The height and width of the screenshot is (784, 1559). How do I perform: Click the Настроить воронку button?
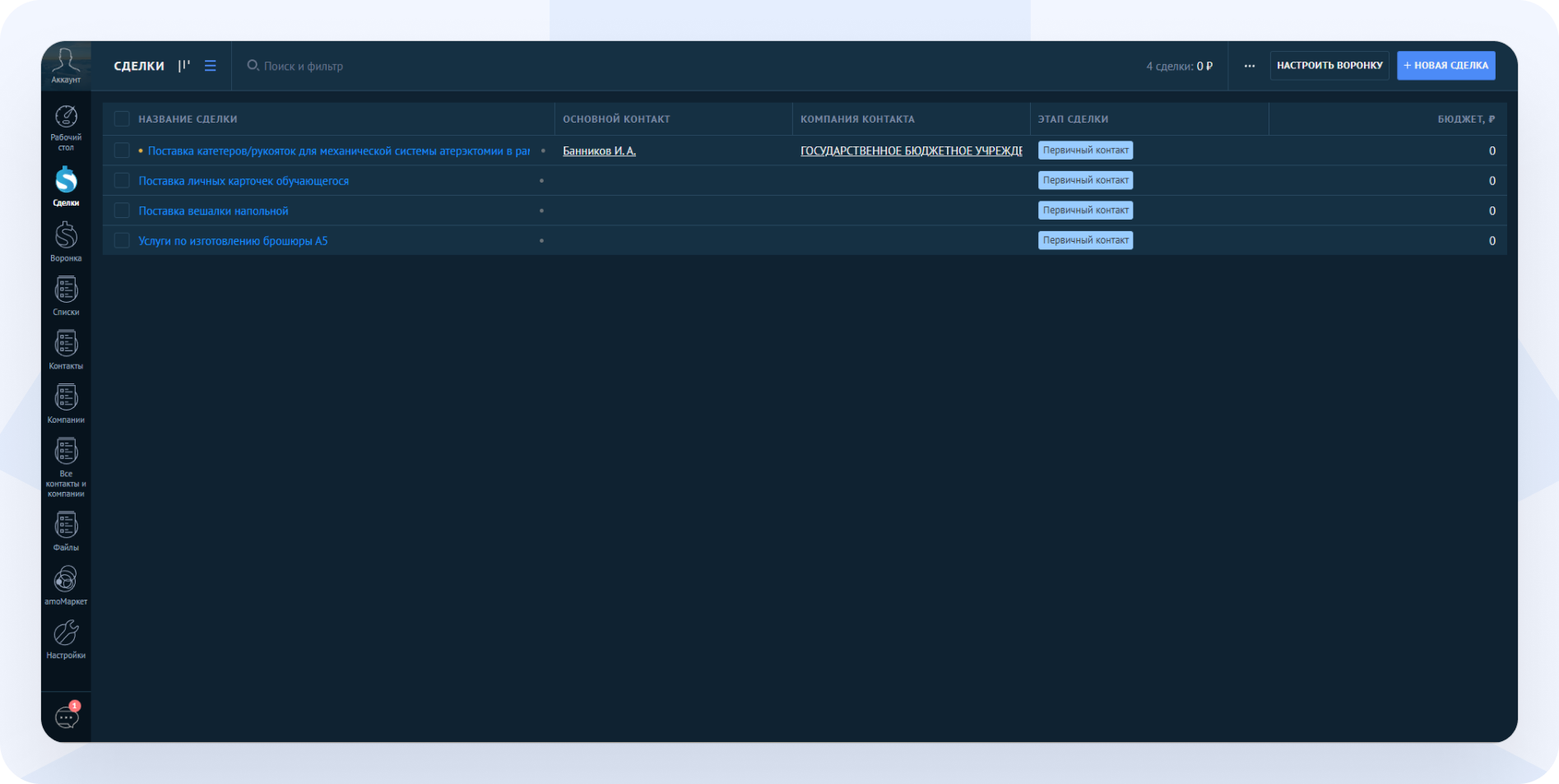click(x=1329, y=66)
